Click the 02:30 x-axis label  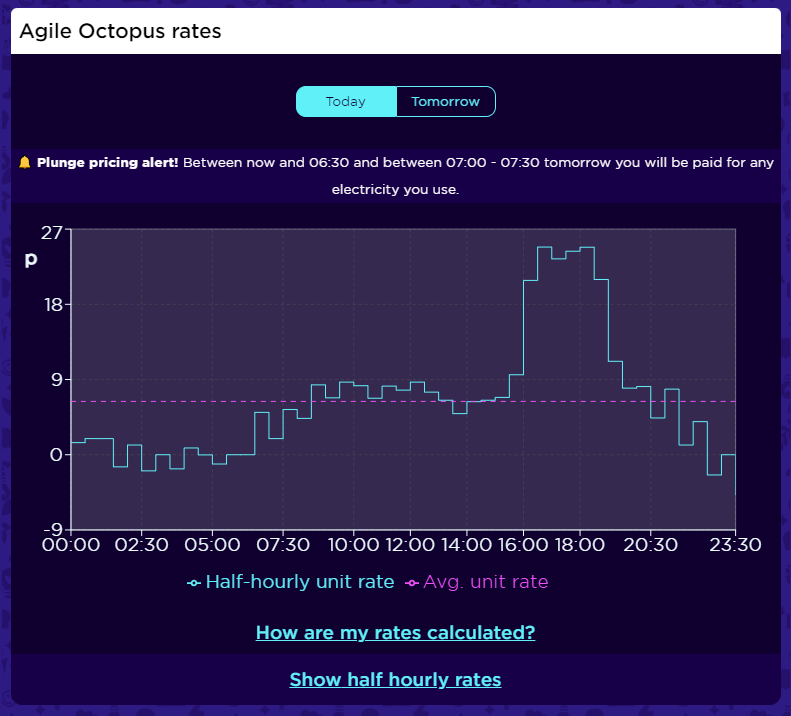[x=141, y=545]
